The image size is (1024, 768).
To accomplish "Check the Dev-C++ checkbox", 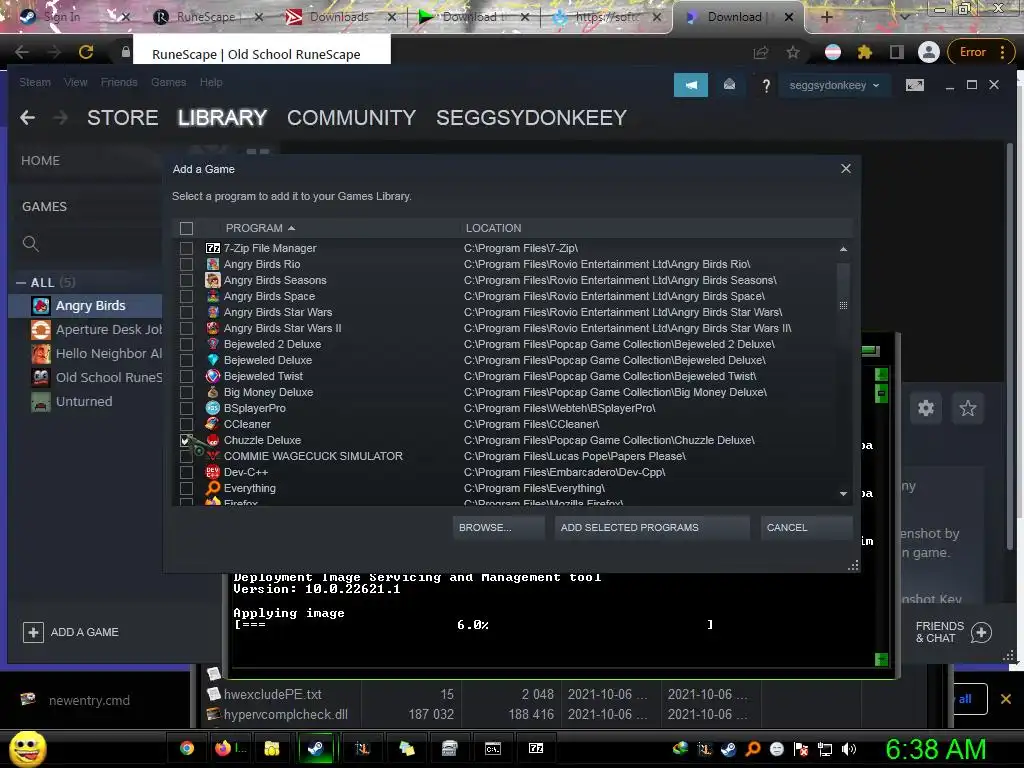I will click(186, 472).
